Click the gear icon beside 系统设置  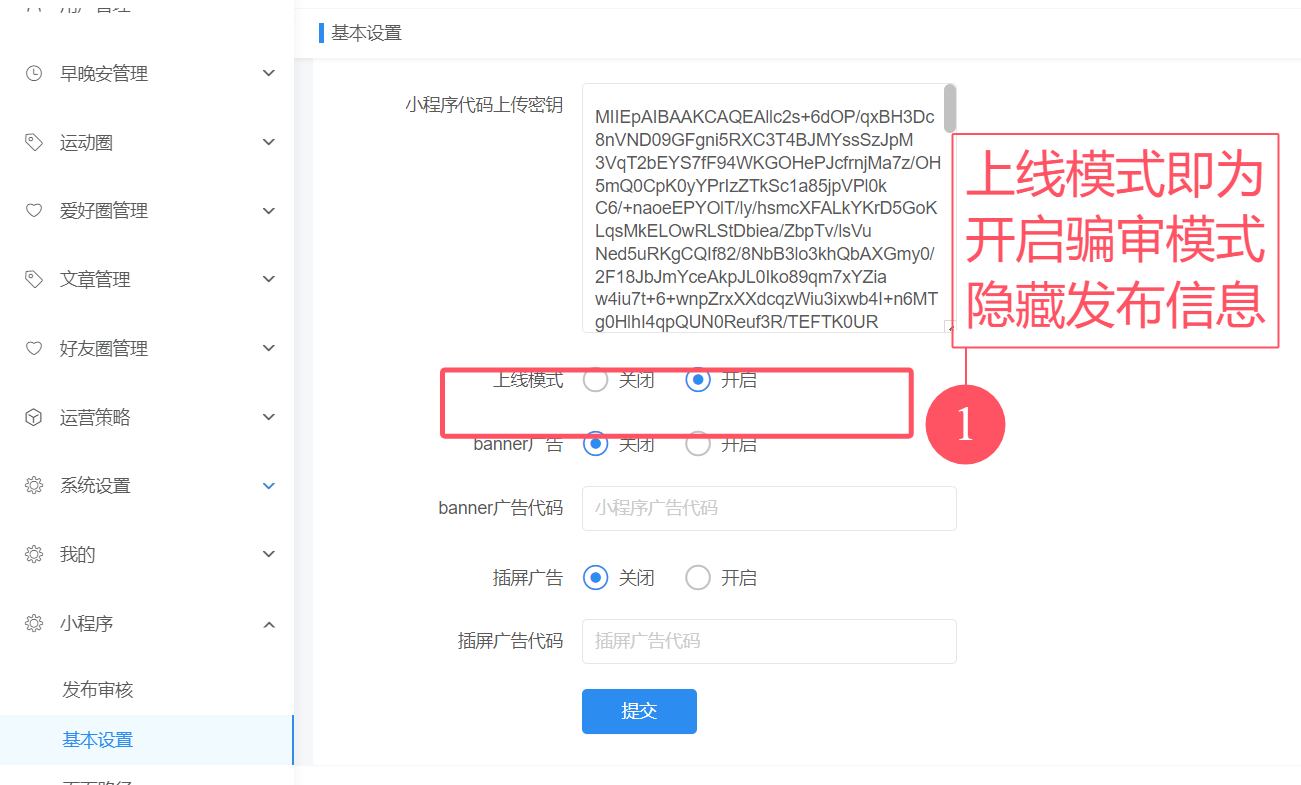click(34, 485)
